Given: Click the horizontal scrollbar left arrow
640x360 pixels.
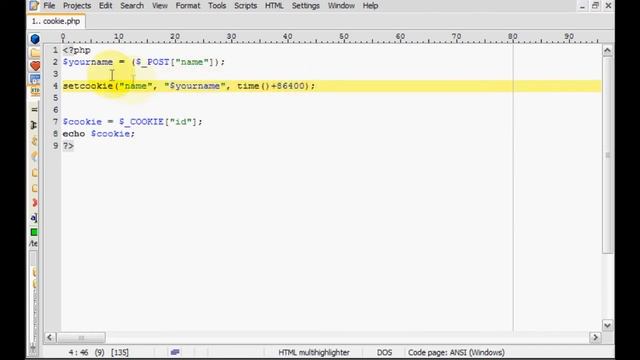Looking at the screenshot, I should pyautogui.click(x=50, y=338).
